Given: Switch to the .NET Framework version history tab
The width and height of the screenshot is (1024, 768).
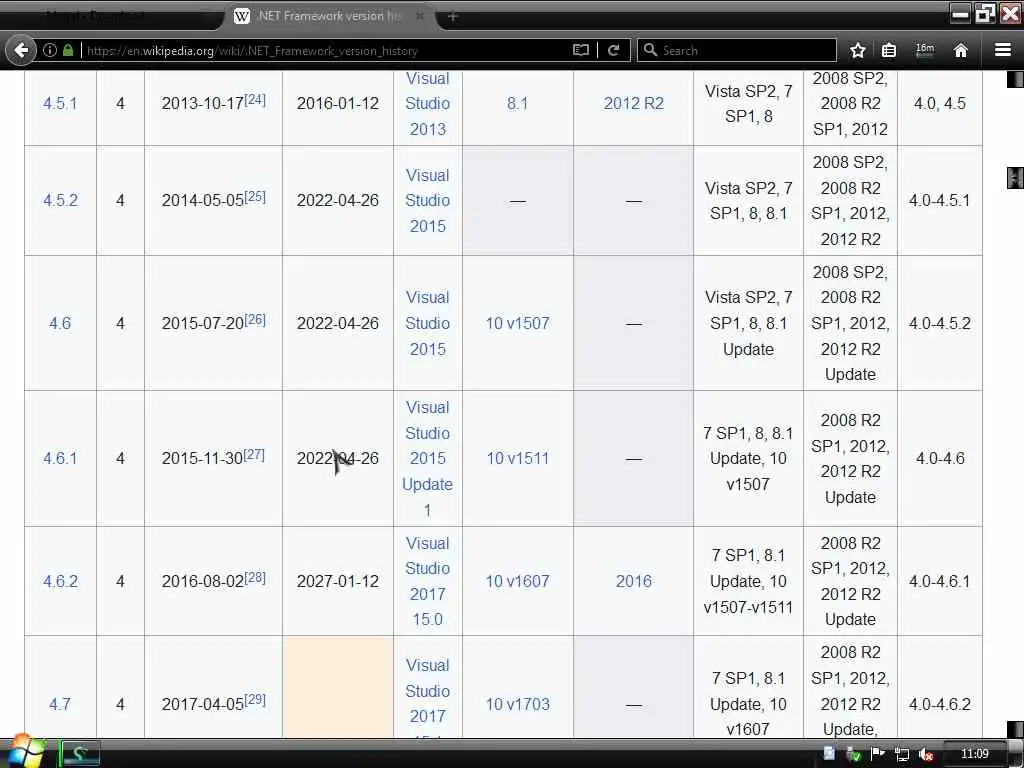Looking at the screenshot, I should tap(328, 16).
